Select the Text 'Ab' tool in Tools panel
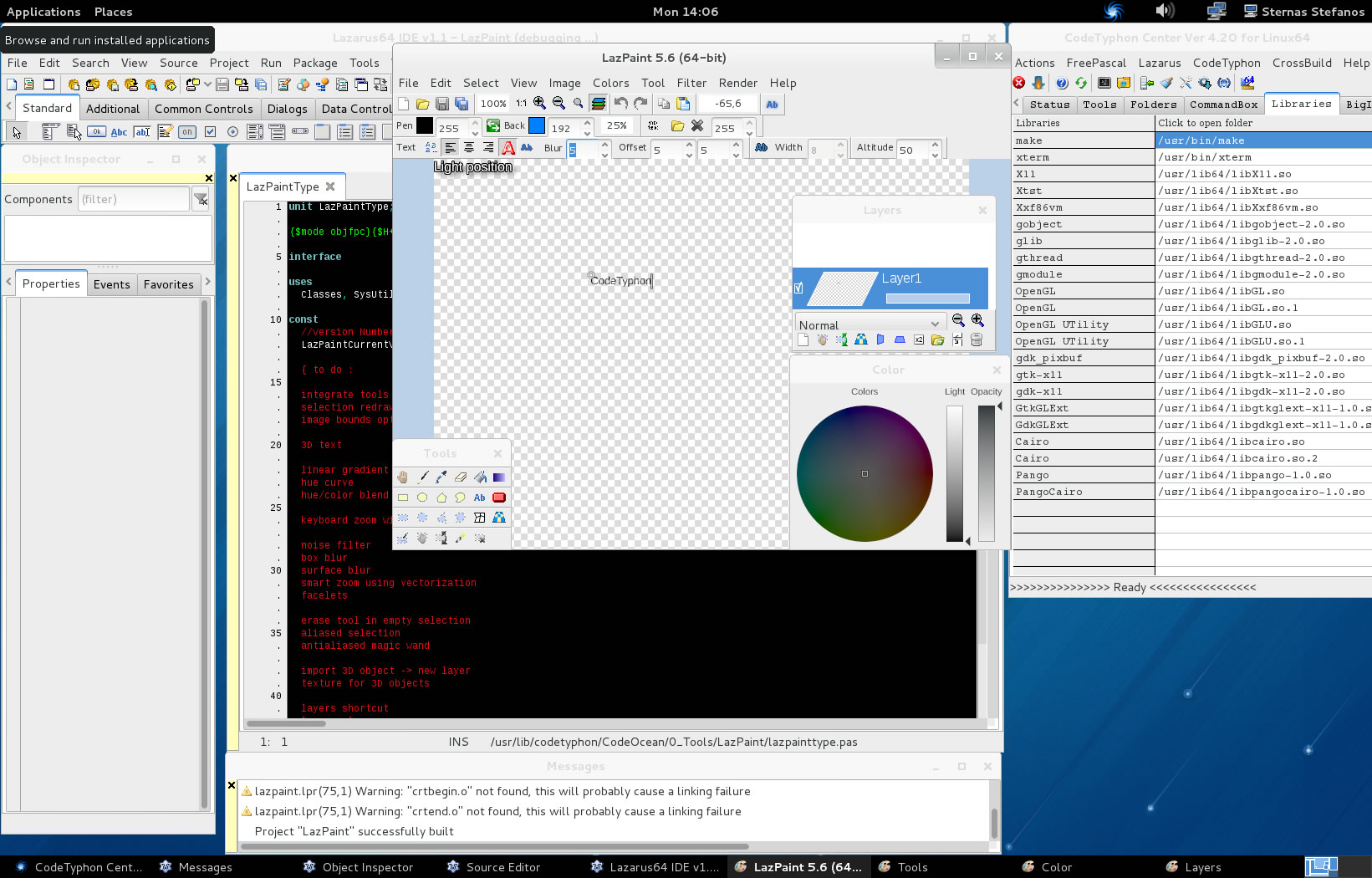 coord(480,498)
